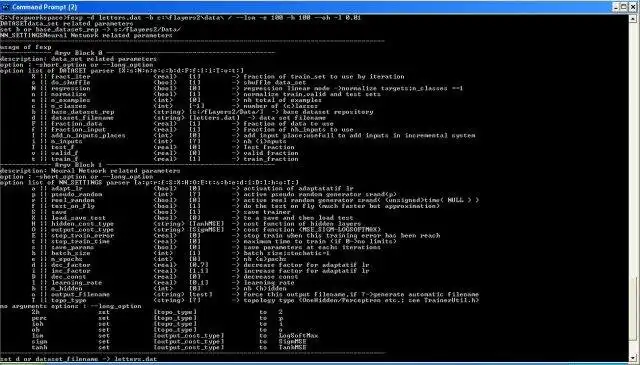Click the 'perc' long option name
640x365 pixels.
(x=39, y=318)
